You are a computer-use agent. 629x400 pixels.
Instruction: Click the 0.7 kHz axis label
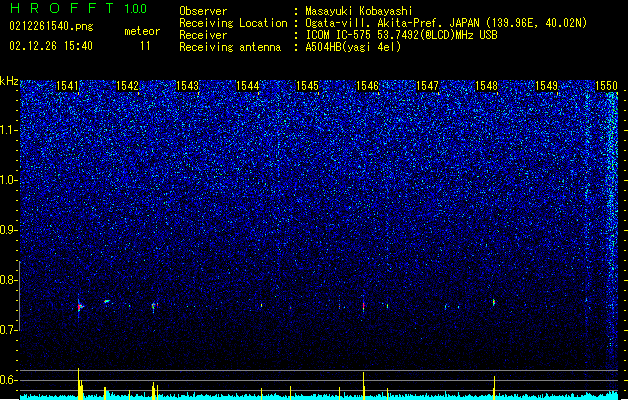coord(9,330)
